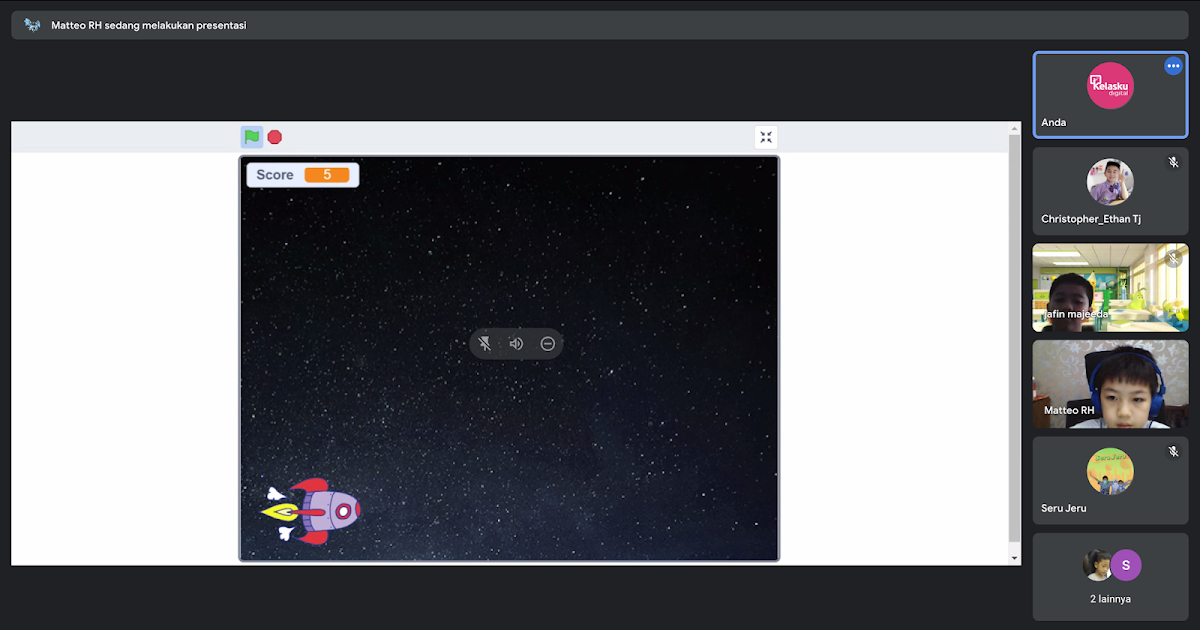Select Matteo RH's video tile
The height and width of the screenshot is (630, 1200).
click(x=1110, y=384)
